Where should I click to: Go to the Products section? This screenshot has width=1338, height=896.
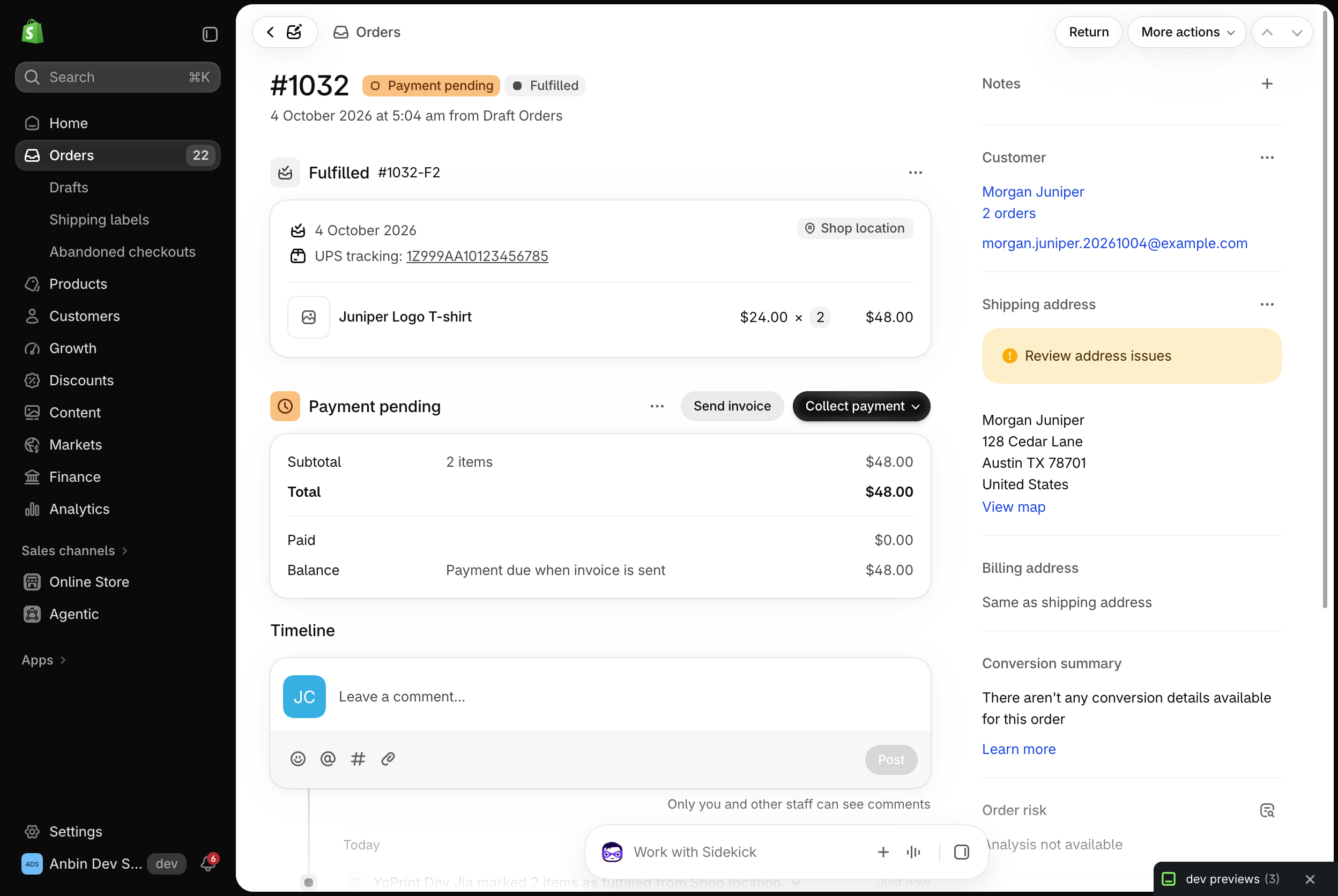pos(118,284)
